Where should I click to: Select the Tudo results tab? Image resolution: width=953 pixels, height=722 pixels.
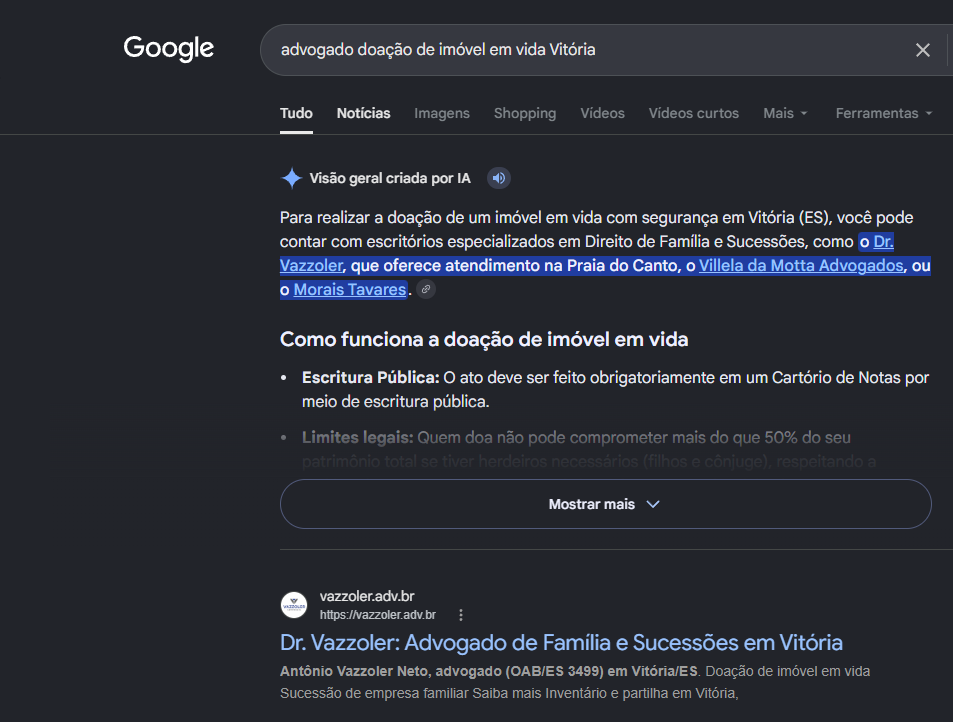click(296, 113)
